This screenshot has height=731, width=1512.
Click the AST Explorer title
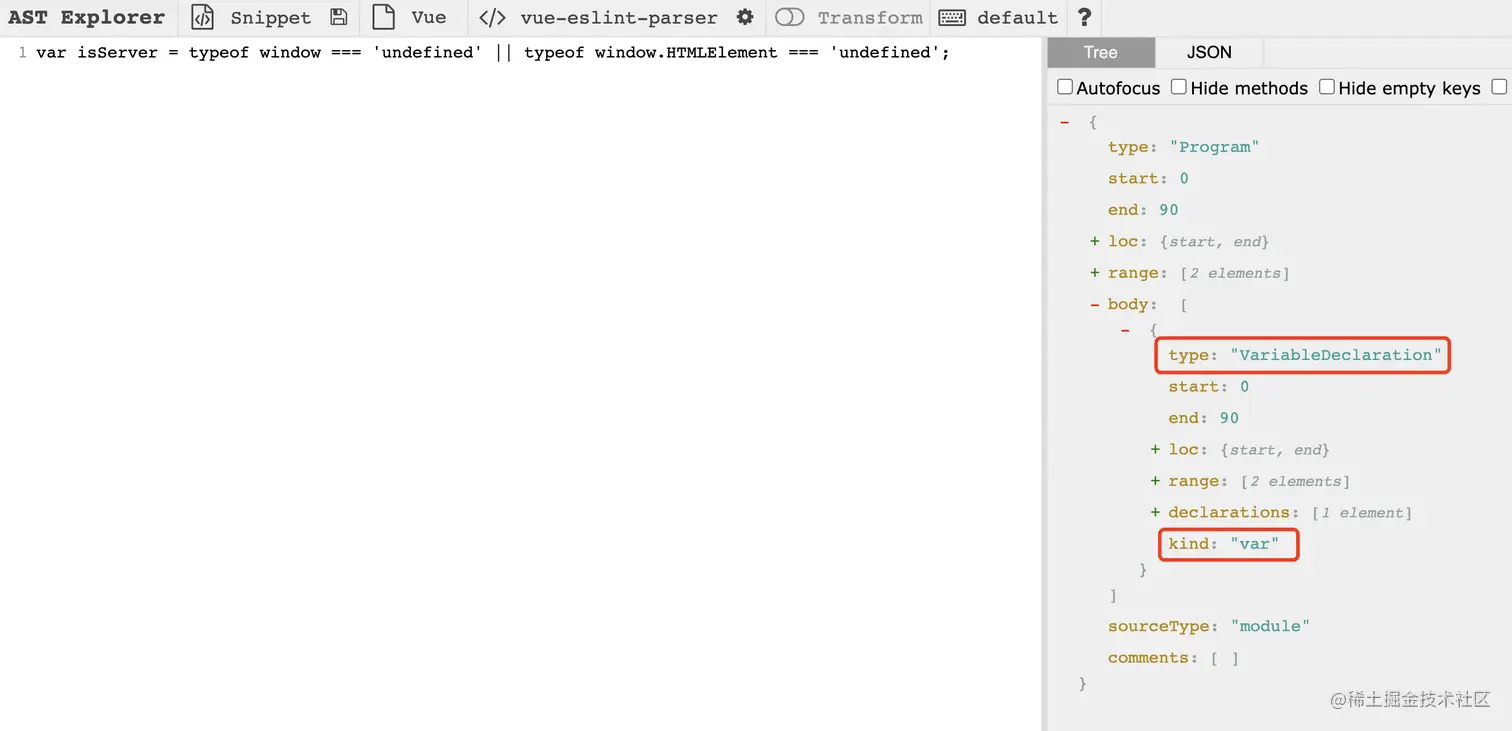point(86,18)
